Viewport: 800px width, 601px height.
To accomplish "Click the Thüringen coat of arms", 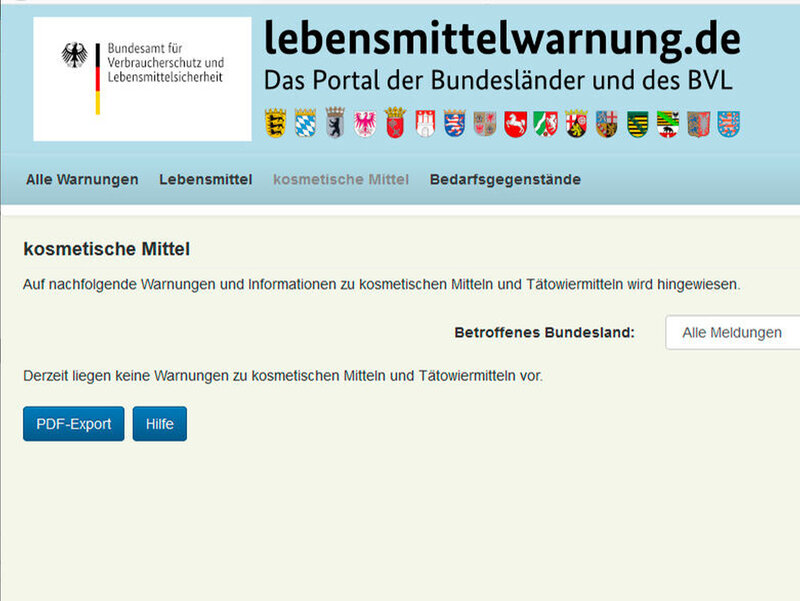I will (729, 124).
